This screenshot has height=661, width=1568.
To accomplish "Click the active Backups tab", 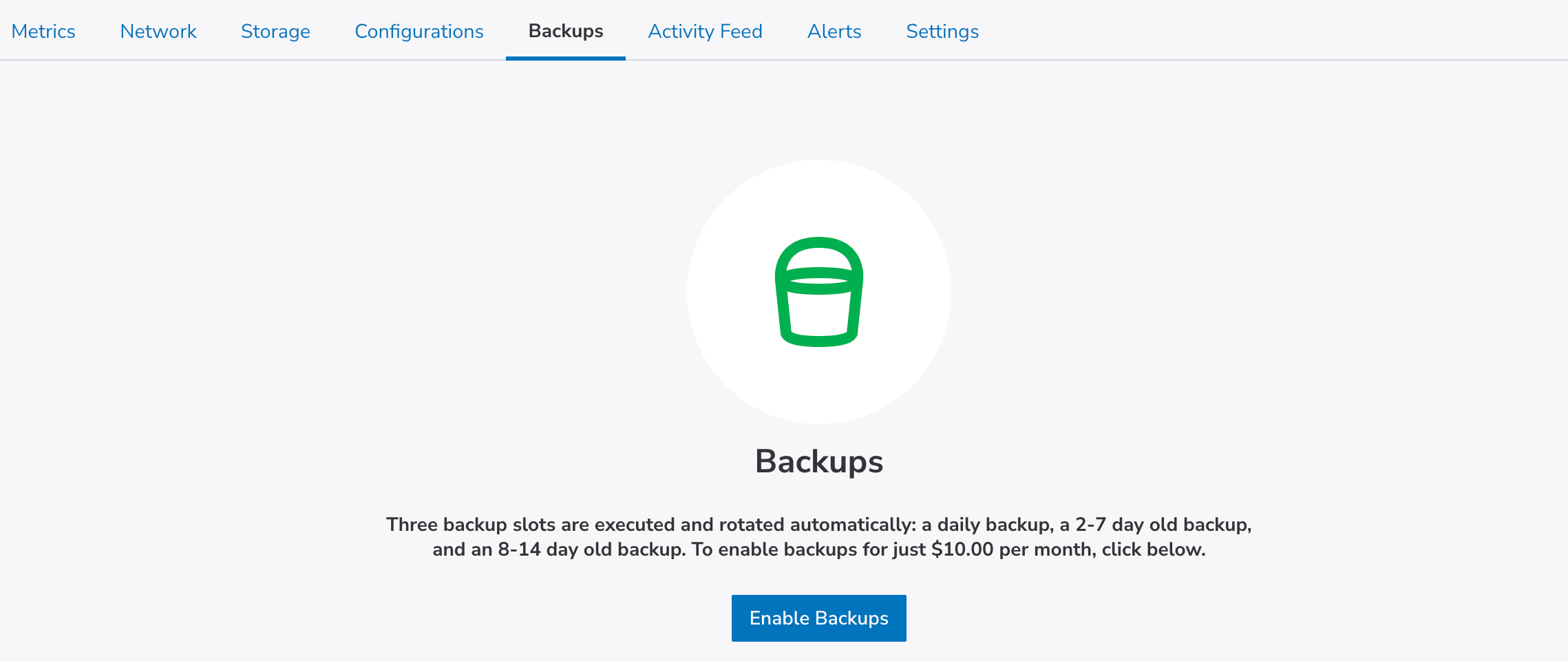I will coord(566,32).
